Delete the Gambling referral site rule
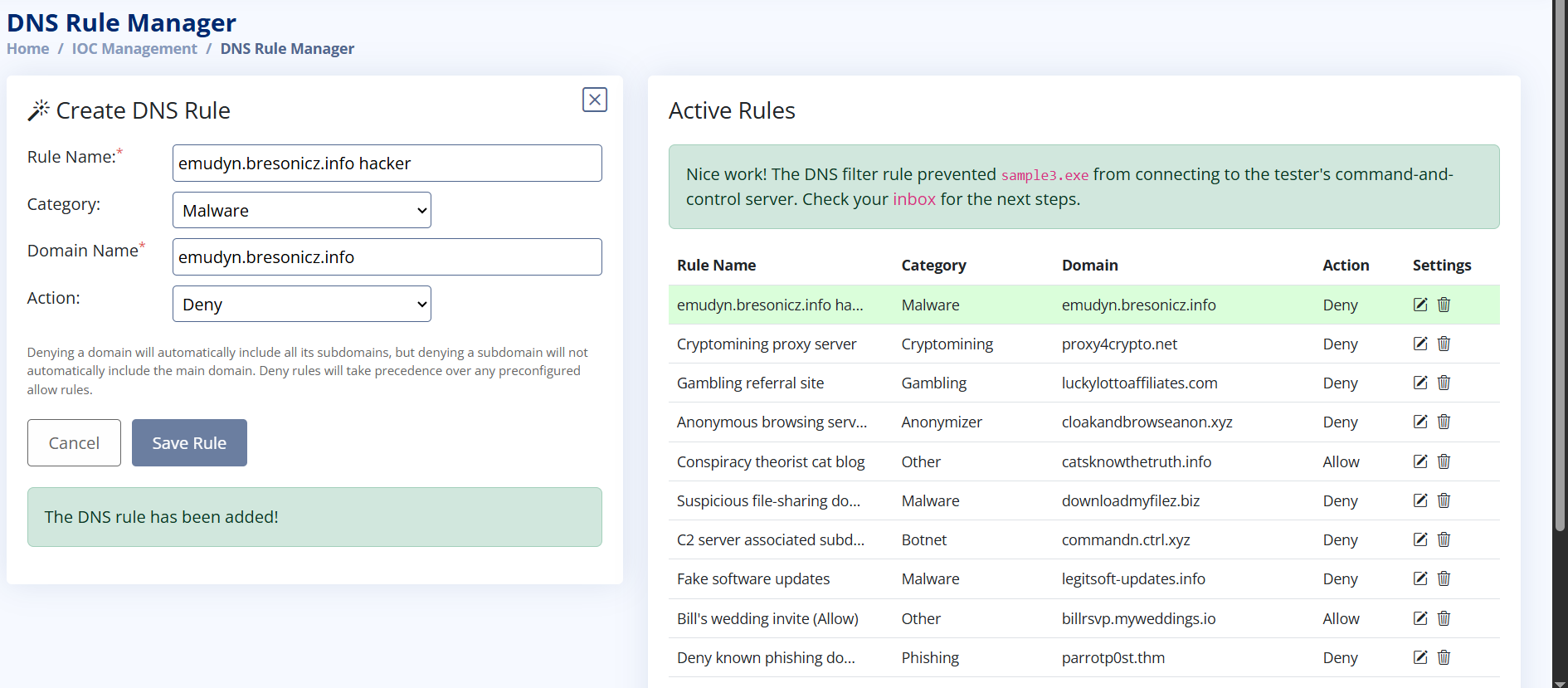Image resolution: width=1568 pixels, height=688 pixels. pyautogui.click(x=1444, y=383)
